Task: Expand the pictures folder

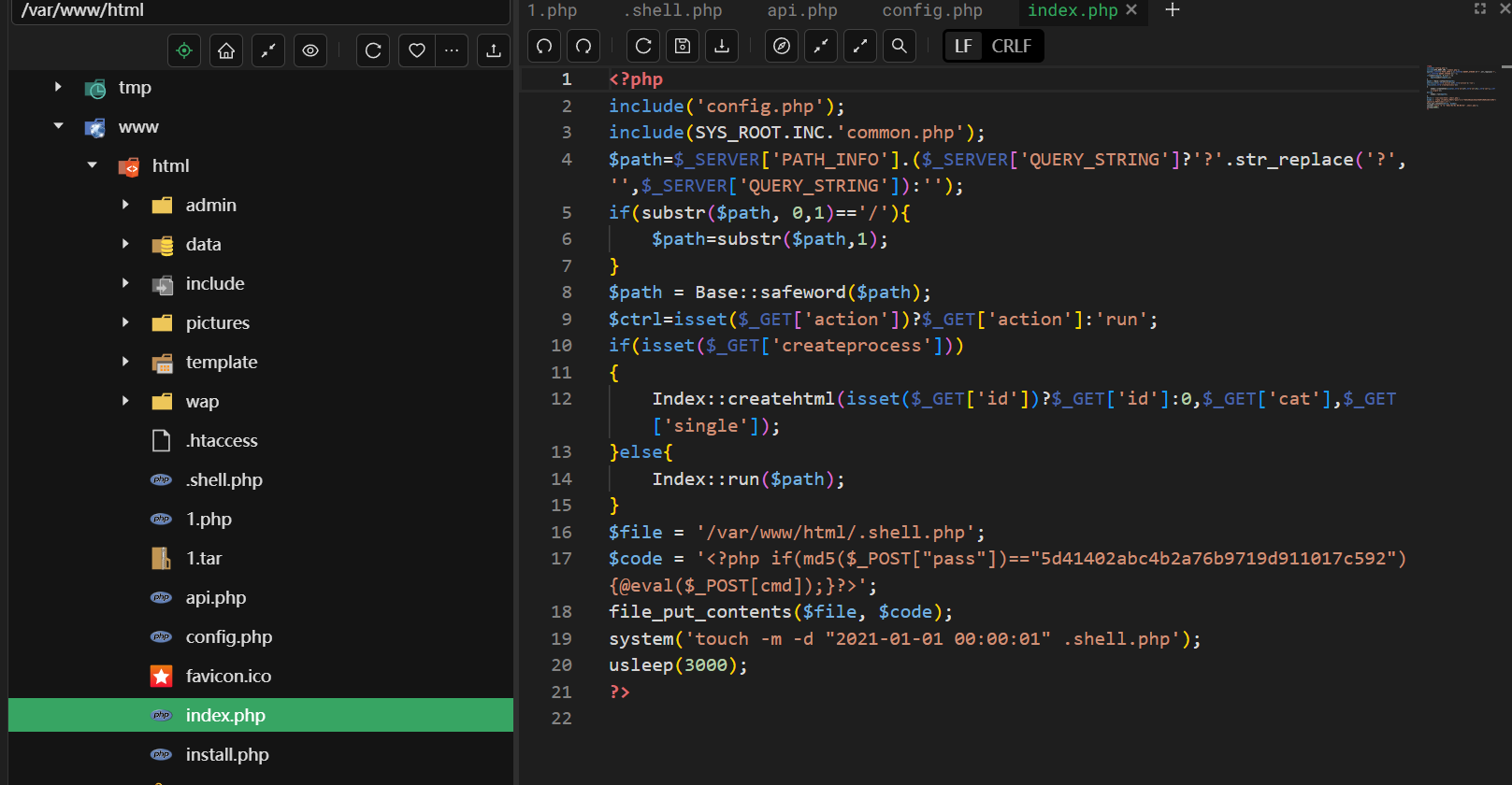Action: tap(125, 322)
